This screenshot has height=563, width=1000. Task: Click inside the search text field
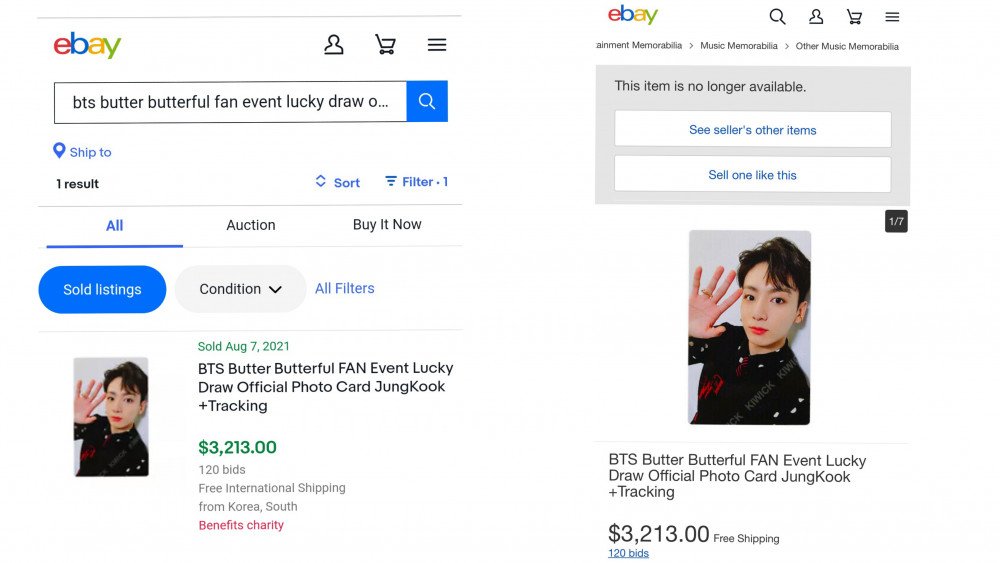230,102
